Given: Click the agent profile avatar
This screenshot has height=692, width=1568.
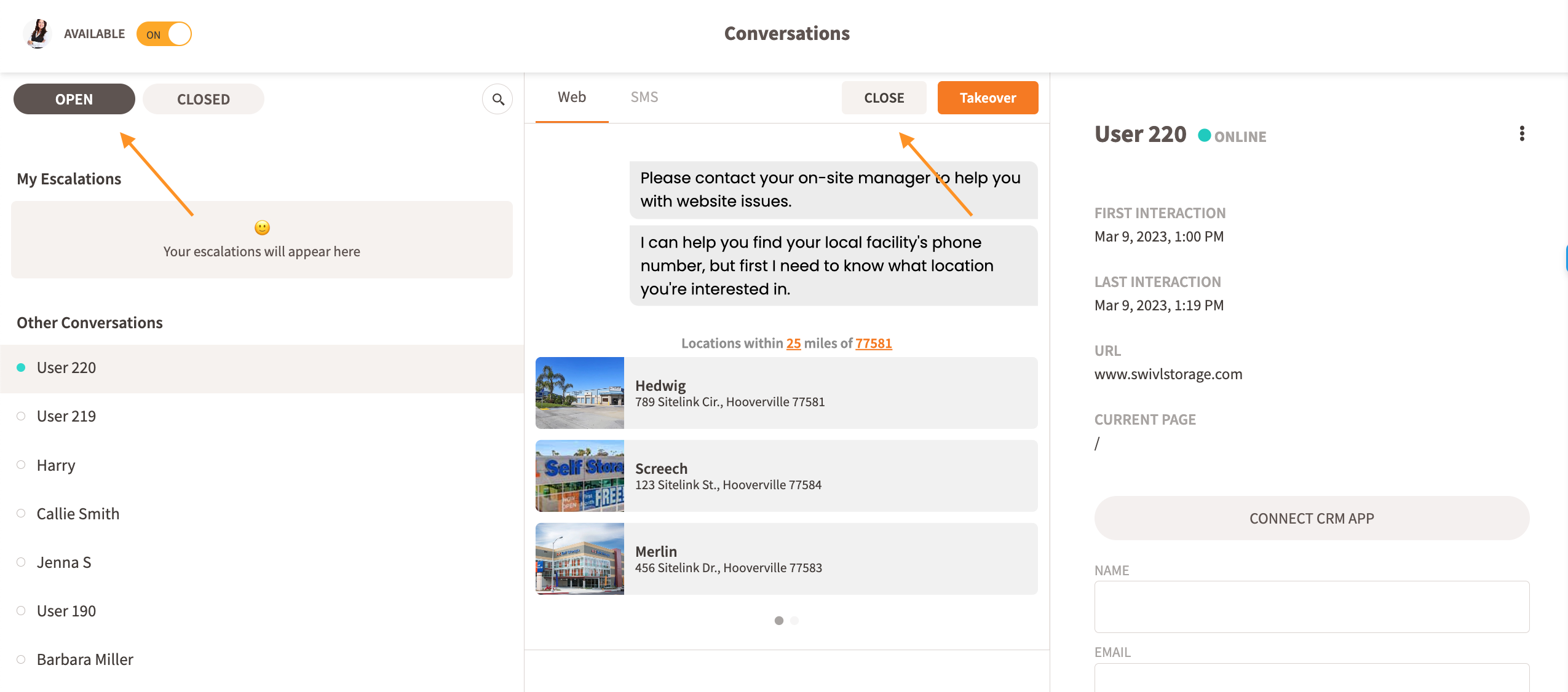Looking at the screenshot, I should pos(38,33).
